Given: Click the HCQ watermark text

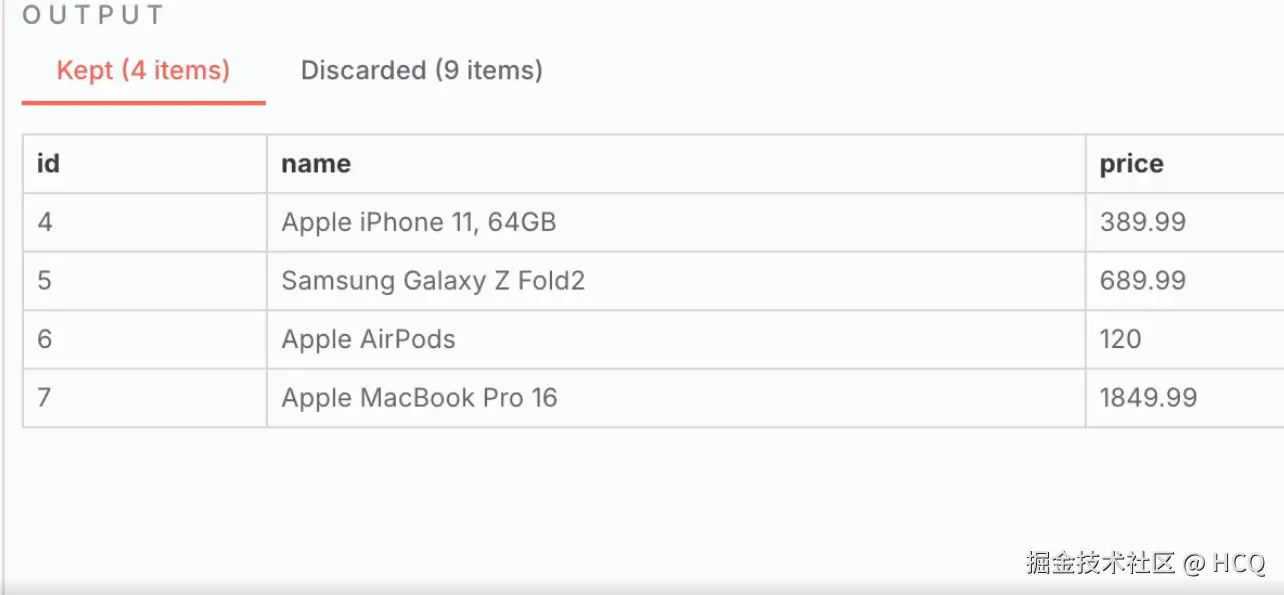Looking at the screenshot, I should pyautogui.click(x=1239, y=563).
